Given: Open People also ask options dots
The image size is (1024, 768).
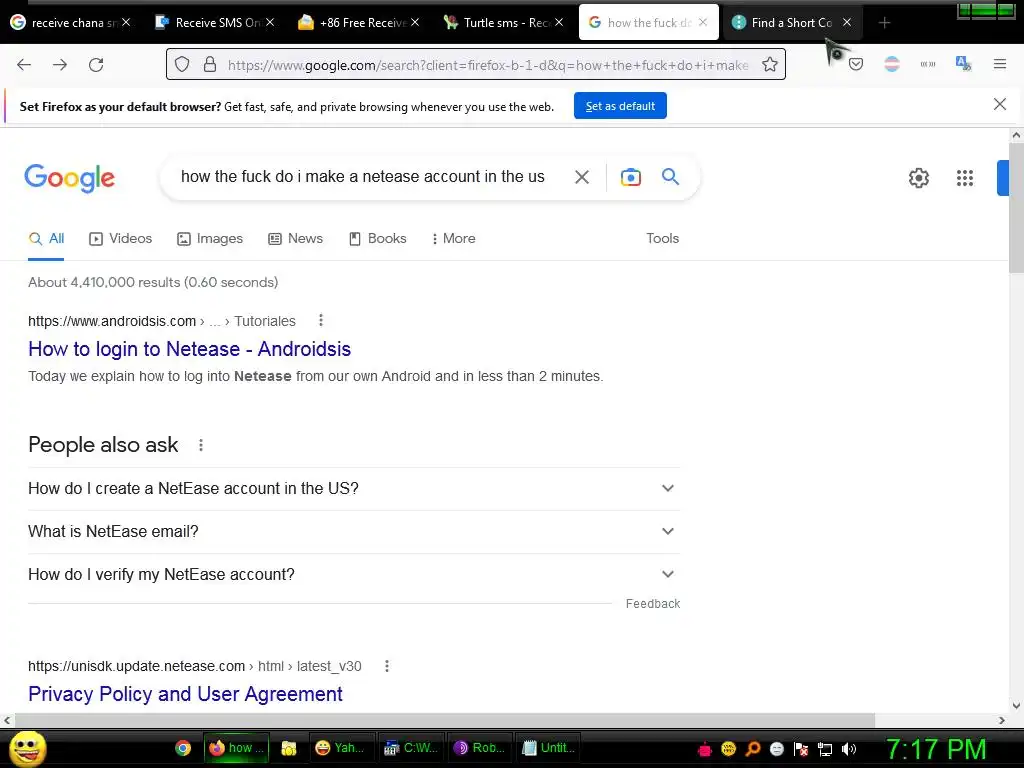Looking at the screenshot, I should [x=201, y=445].
